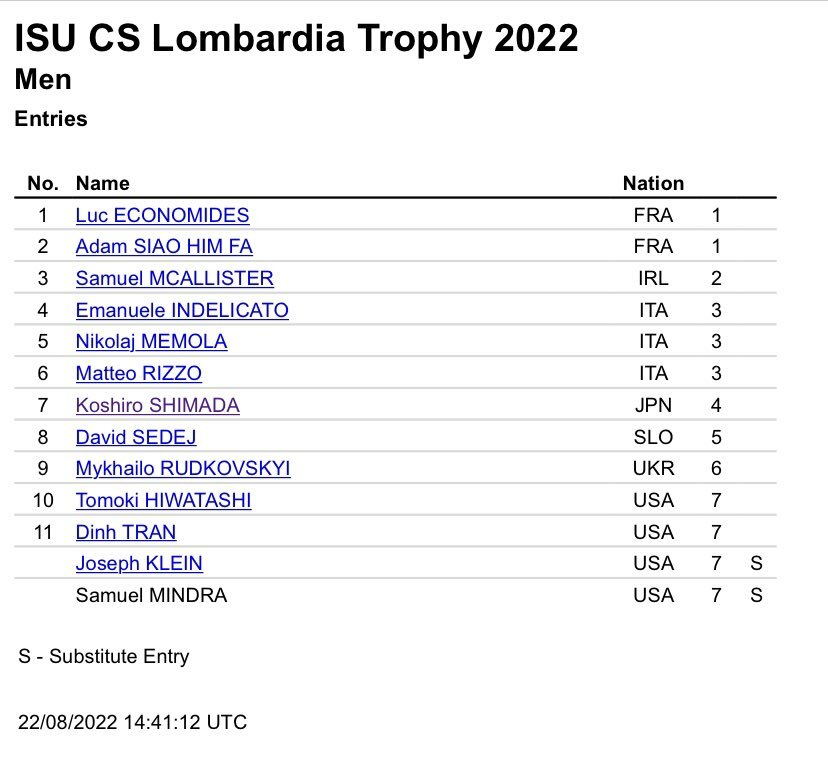Open Emanuele INDELICATO profile link

point(182,311)
